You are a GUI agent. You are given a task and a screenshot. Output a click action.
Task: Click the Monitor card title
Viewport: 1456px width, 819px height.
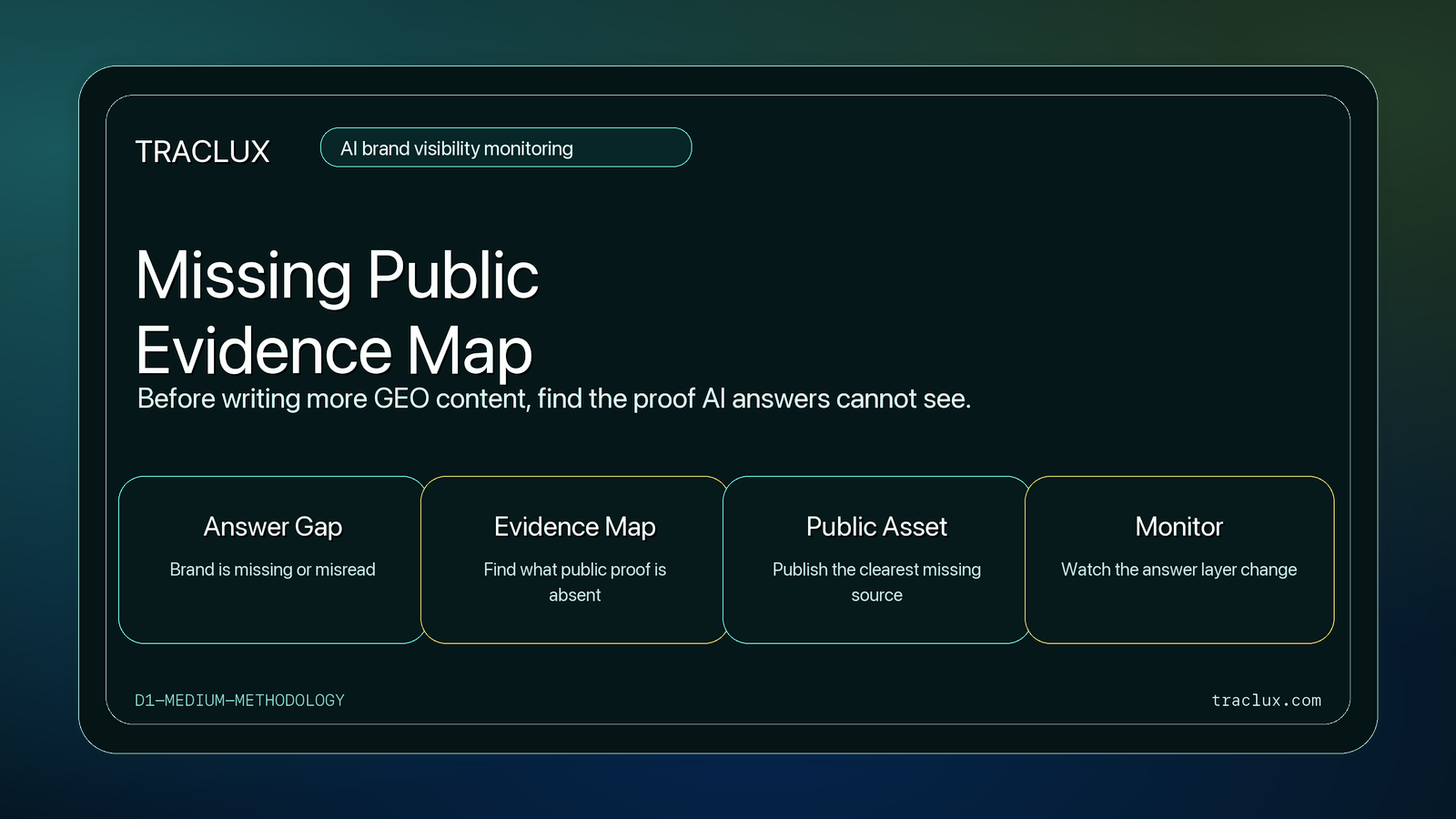[x=1178, y=527]
